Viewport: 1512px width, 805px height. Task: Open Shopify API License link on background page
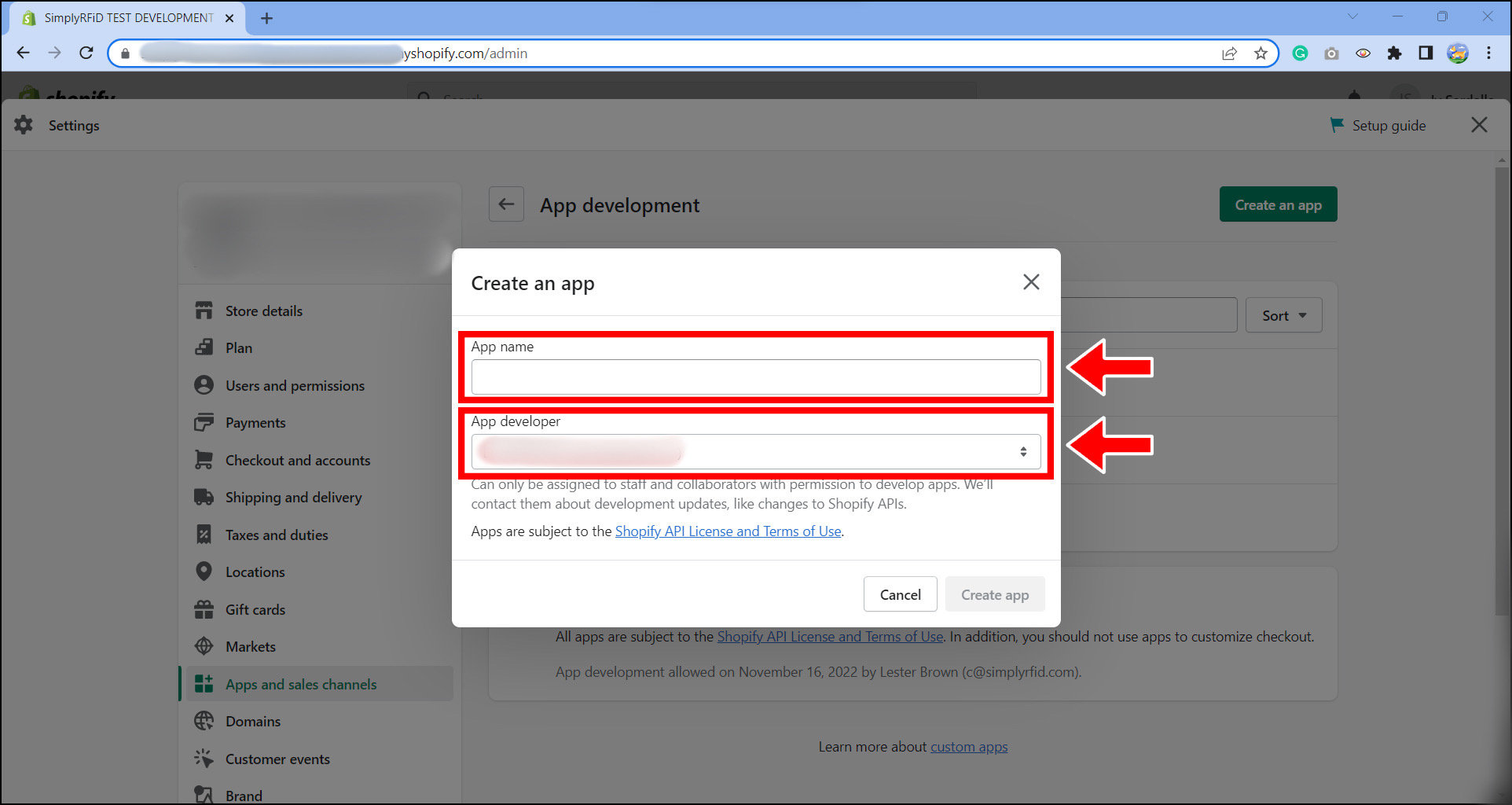(x=830, y=637)
